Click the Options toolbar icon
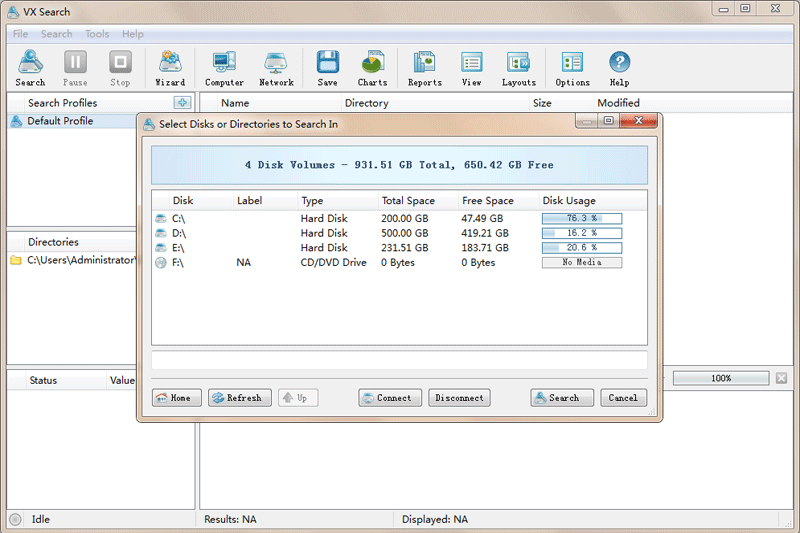Screen dimensions: 800x533 tap(572, 68)
